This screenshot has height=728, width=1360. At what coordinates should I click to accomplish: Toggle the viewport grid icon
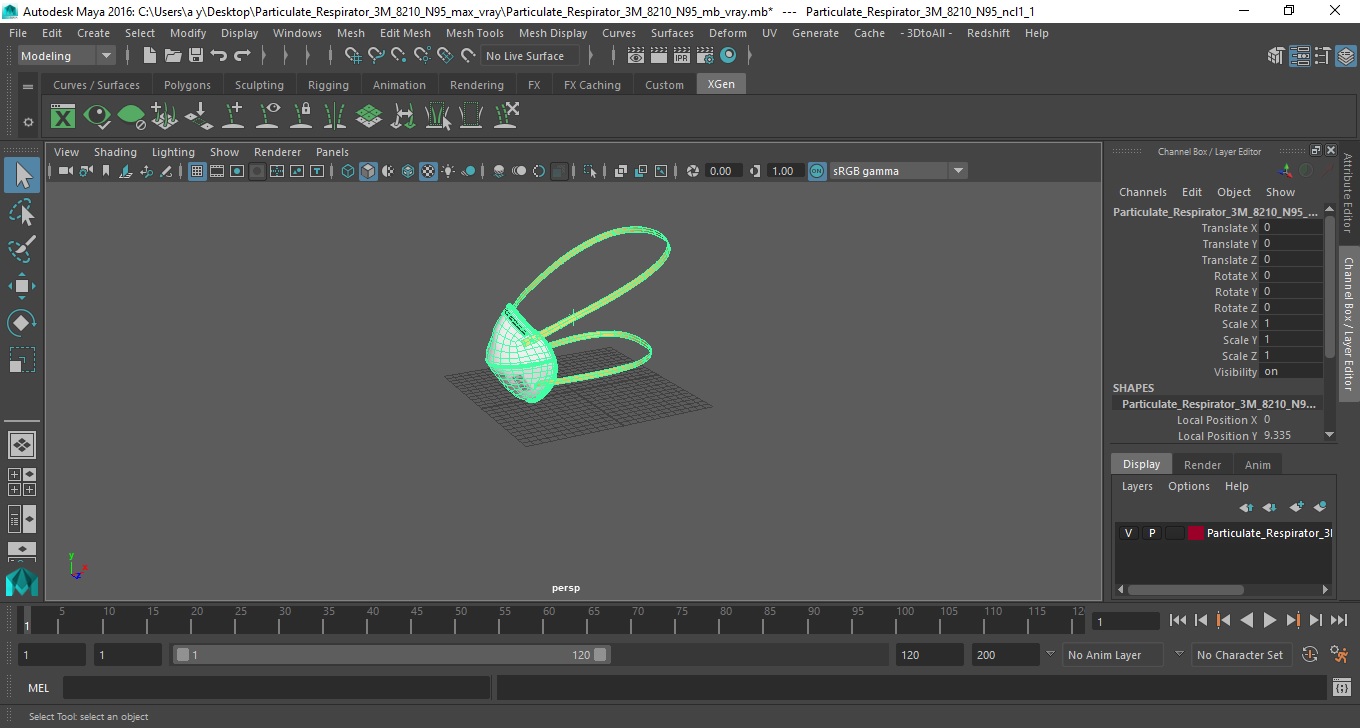[x=197, y=171]
